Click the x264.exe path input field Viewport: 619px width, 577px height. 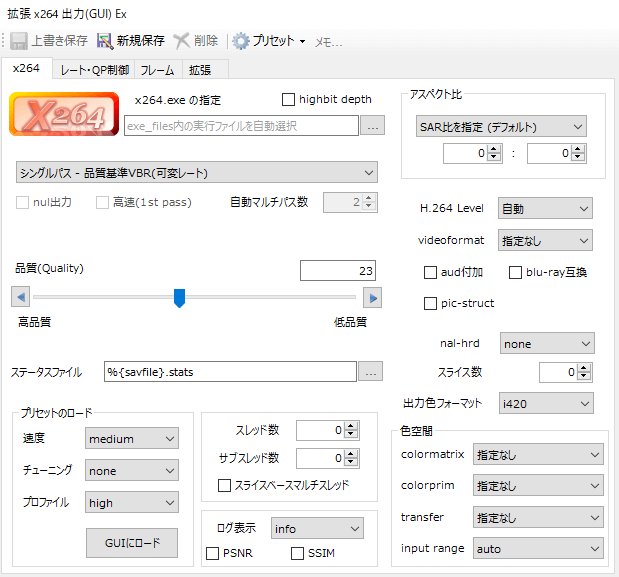click(x=241, y=126)
